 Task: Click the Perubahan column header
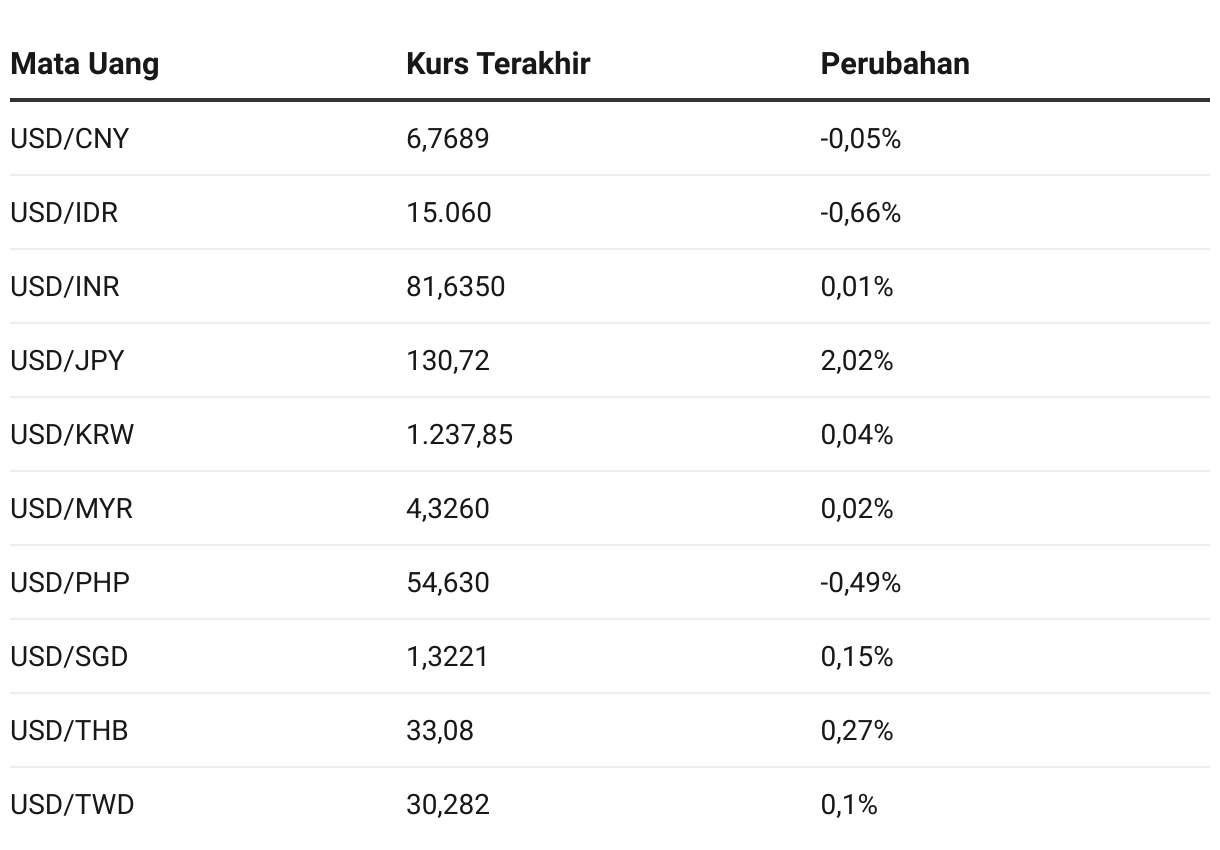(x=895, y=64)
